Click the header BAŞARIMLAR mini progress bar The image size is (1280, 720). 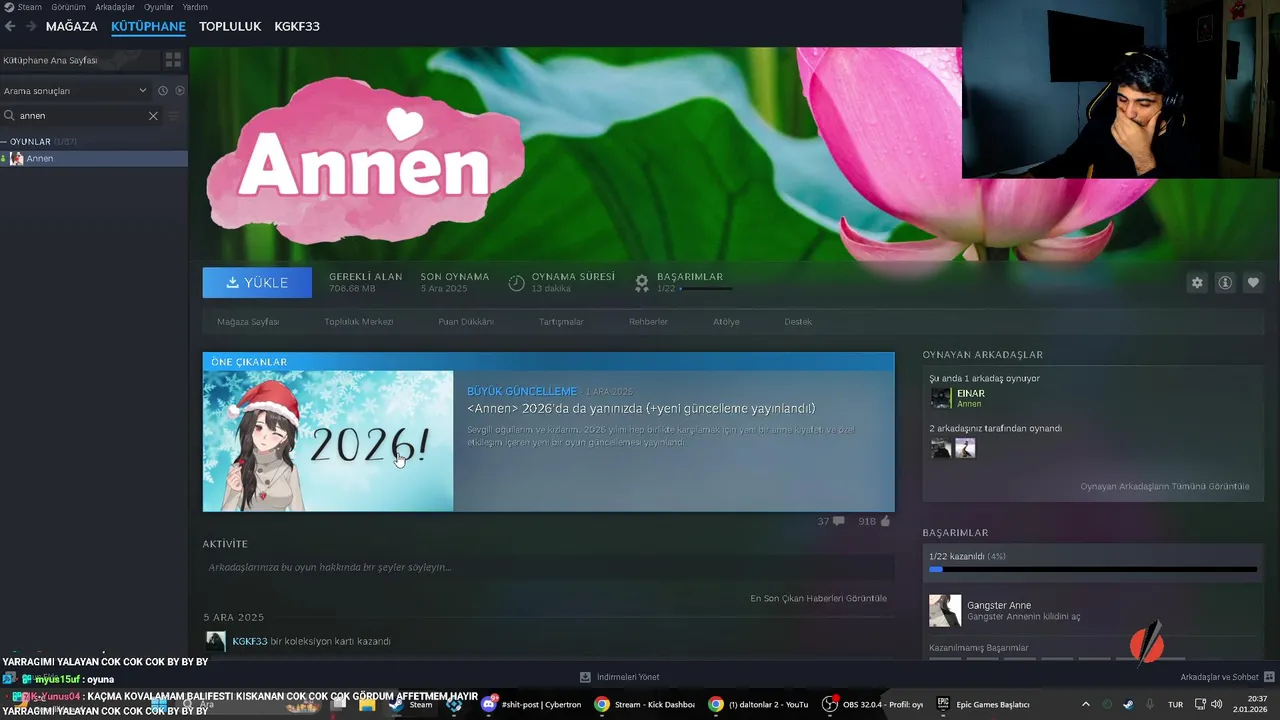705,289
